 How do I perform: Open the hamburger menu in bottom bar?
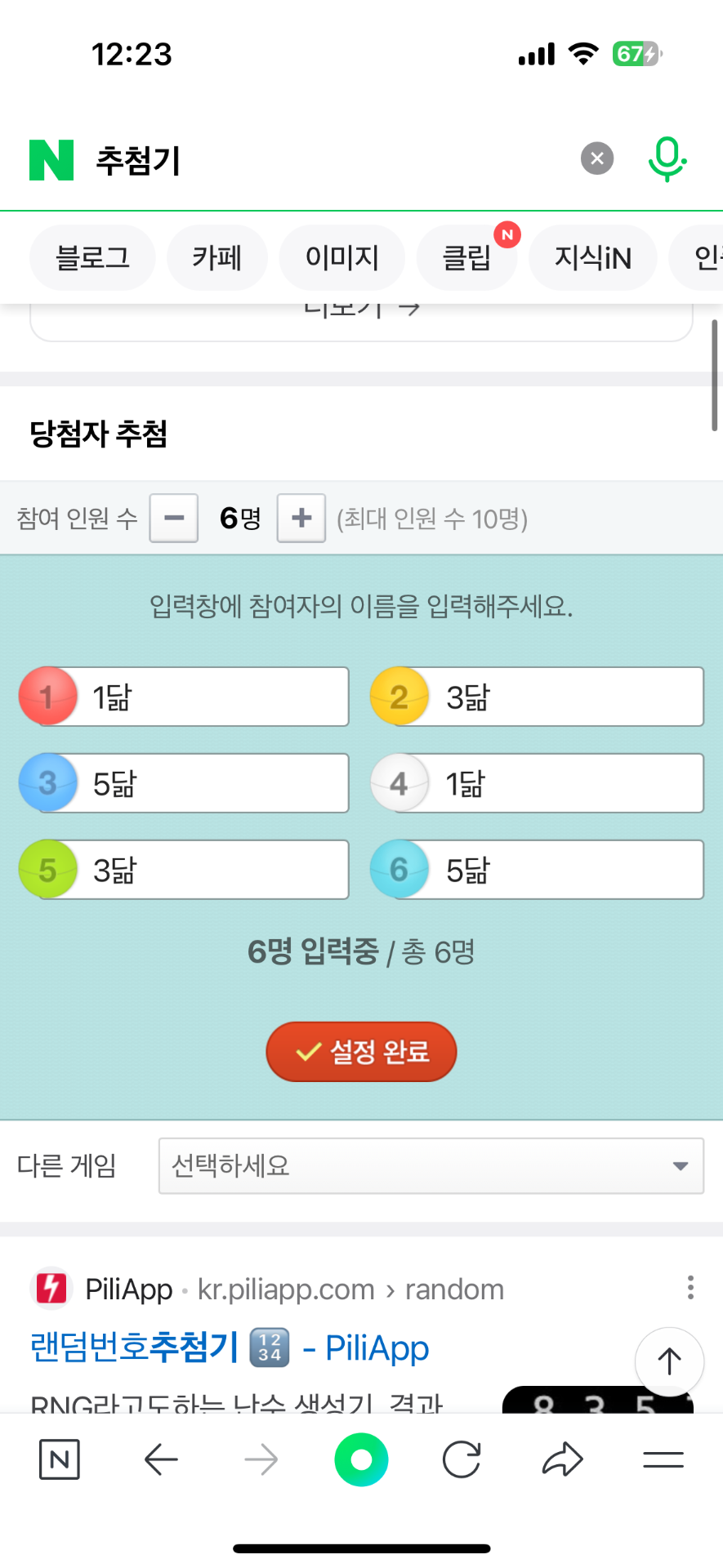pyautogui.click(x=663, y=1459)
